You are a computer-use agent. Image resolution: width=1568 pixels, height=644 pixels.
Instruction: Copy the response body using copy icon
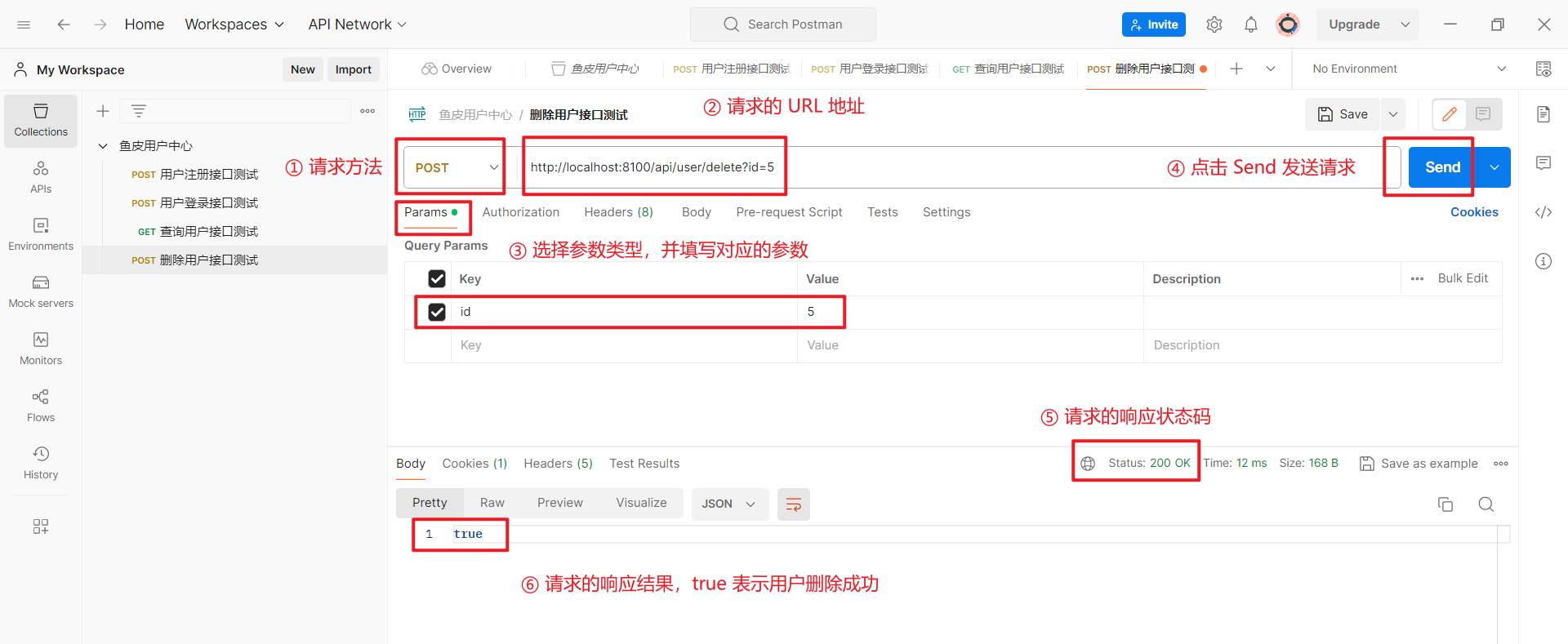pos(1445,504)
